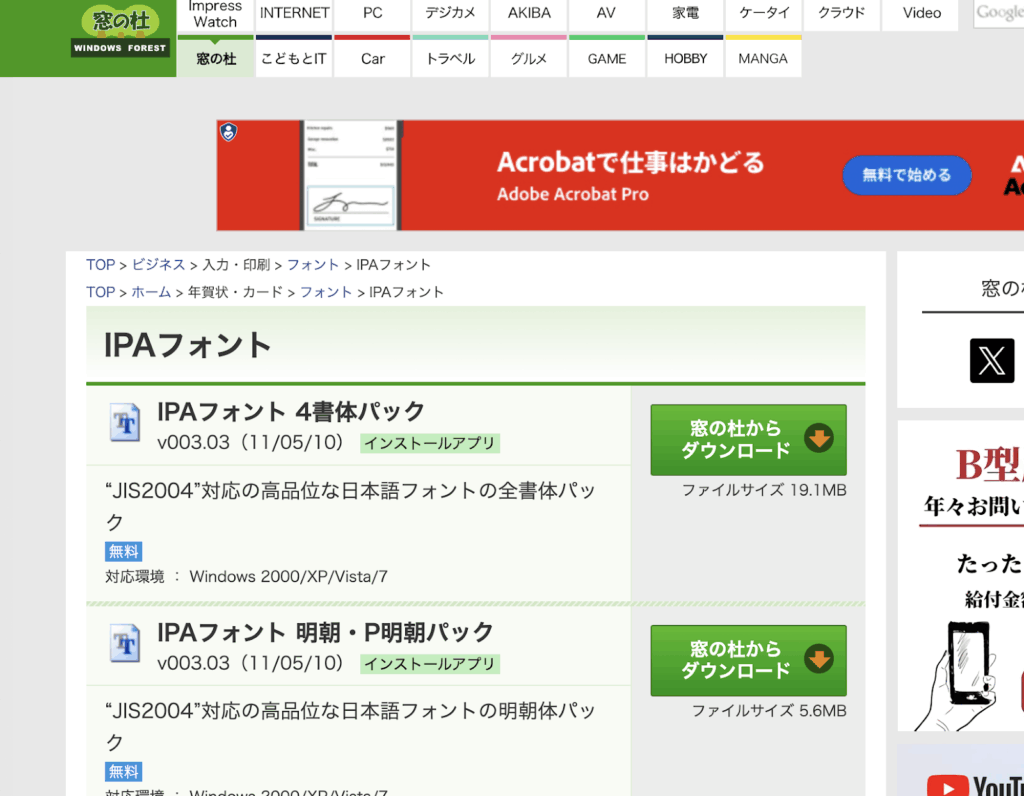
Task: Click the IPAフォント 明朝・P明朝パック title
Action: 325,632
